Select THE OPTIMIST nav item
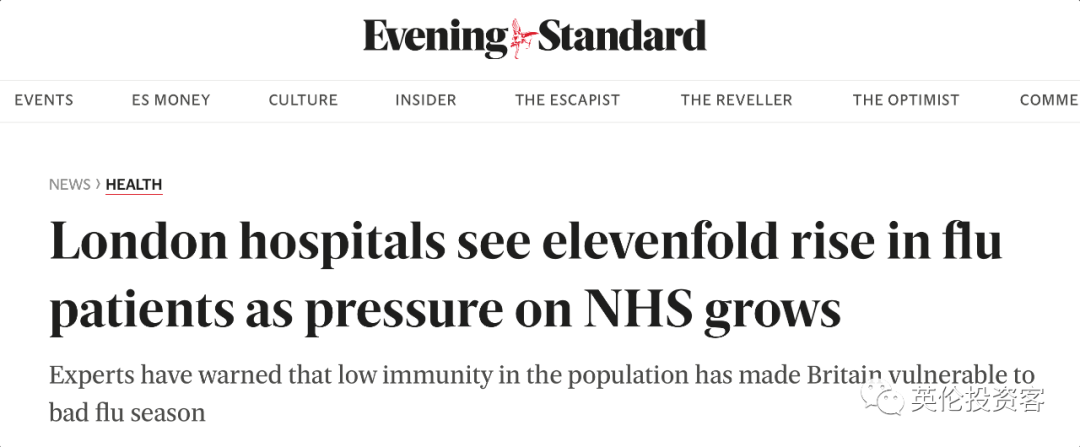This screenshot has height=447, width=1080. pyautogui.click(x=906, y=100)
